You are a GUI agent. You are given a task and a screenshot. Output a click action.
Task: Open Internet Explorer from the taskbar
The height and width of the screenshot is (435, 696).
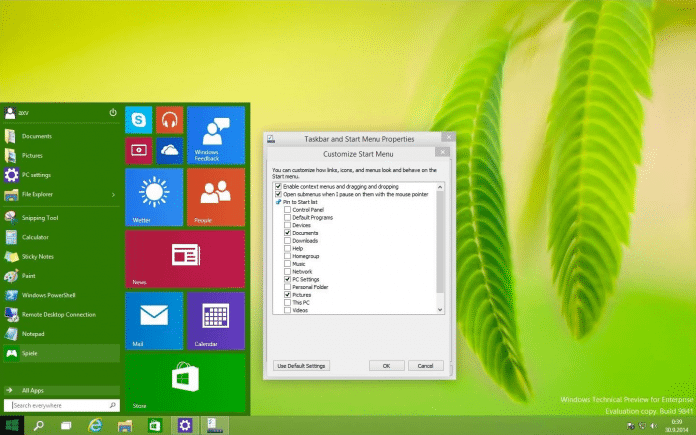pos(95,425)
